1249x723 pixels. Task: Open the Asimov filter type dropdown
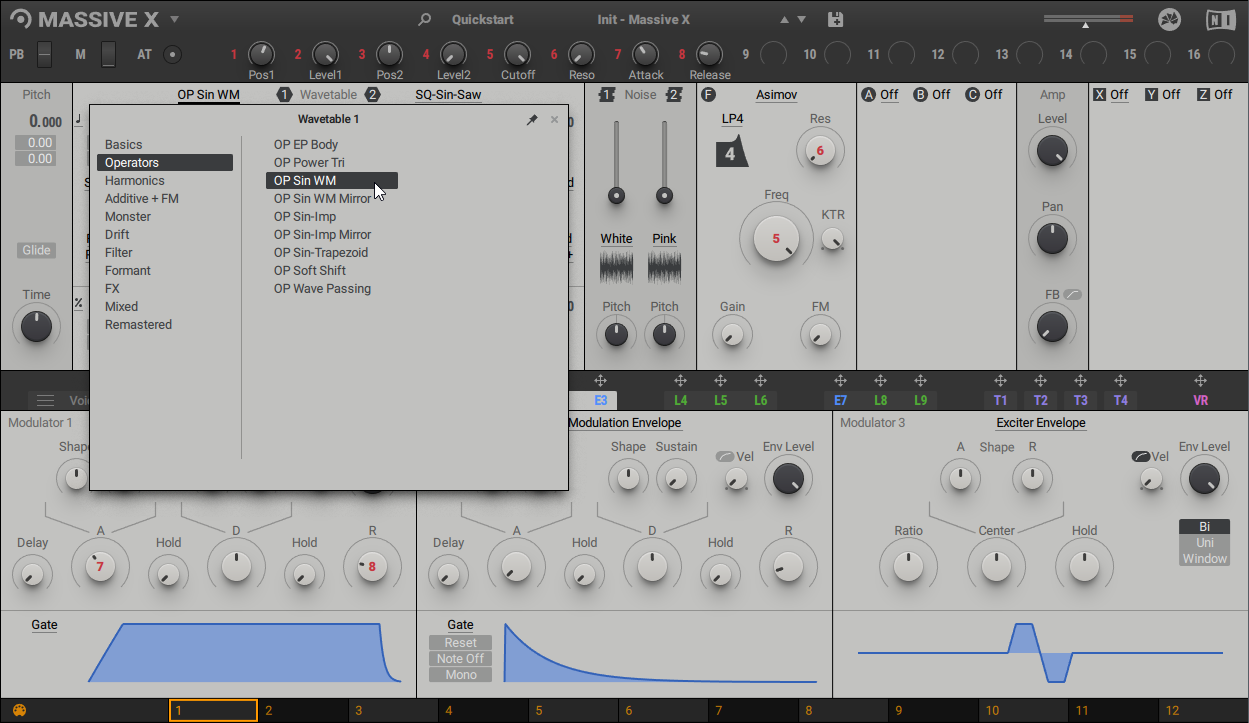(776, 95)
